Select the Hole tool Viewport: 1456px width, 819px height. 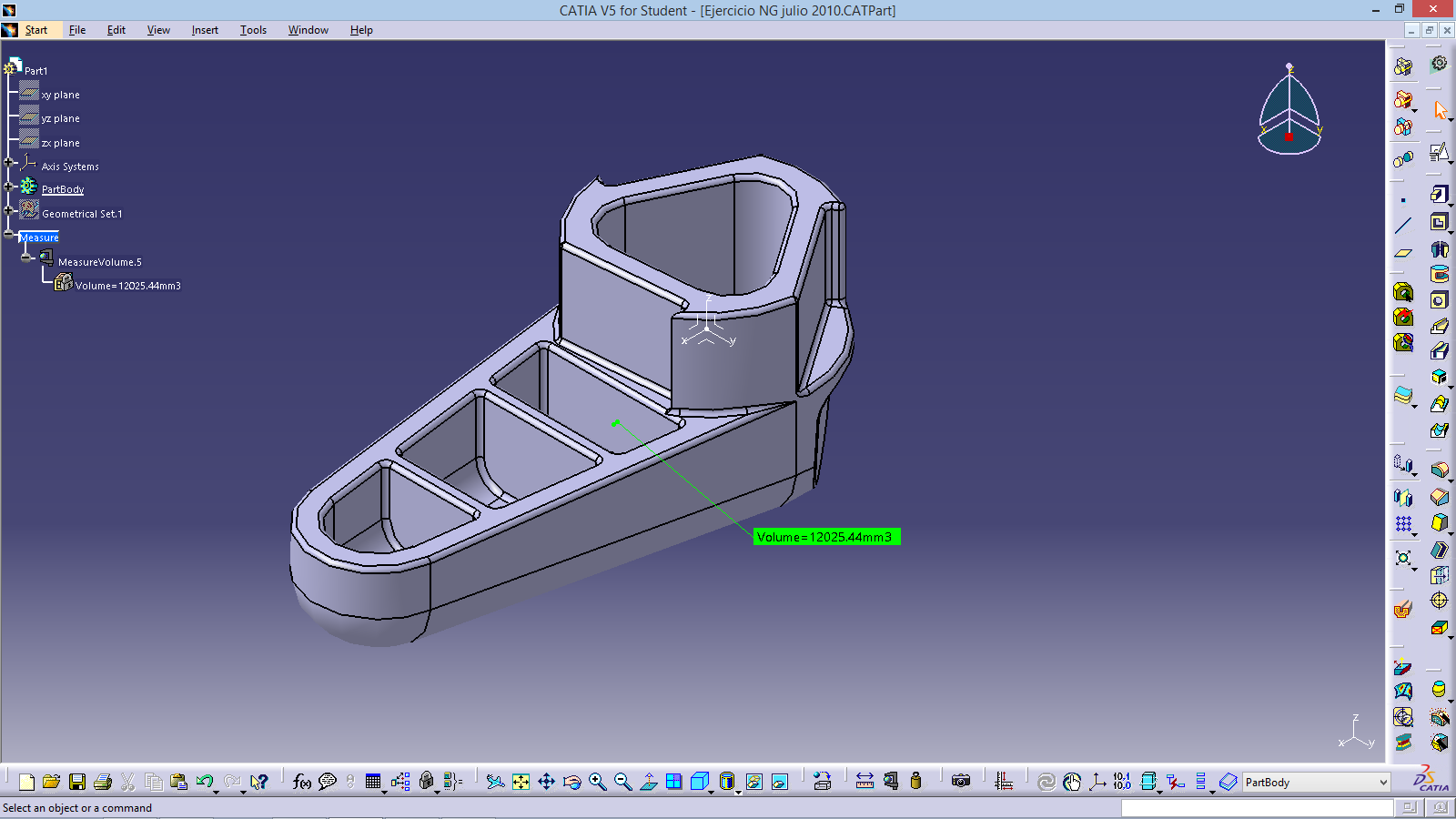pos(1439,300)
